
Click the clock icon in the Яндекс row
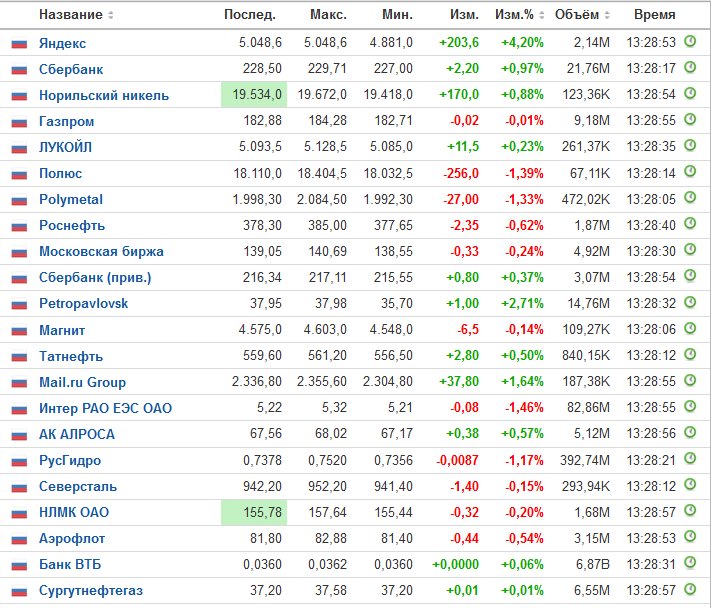690,42
